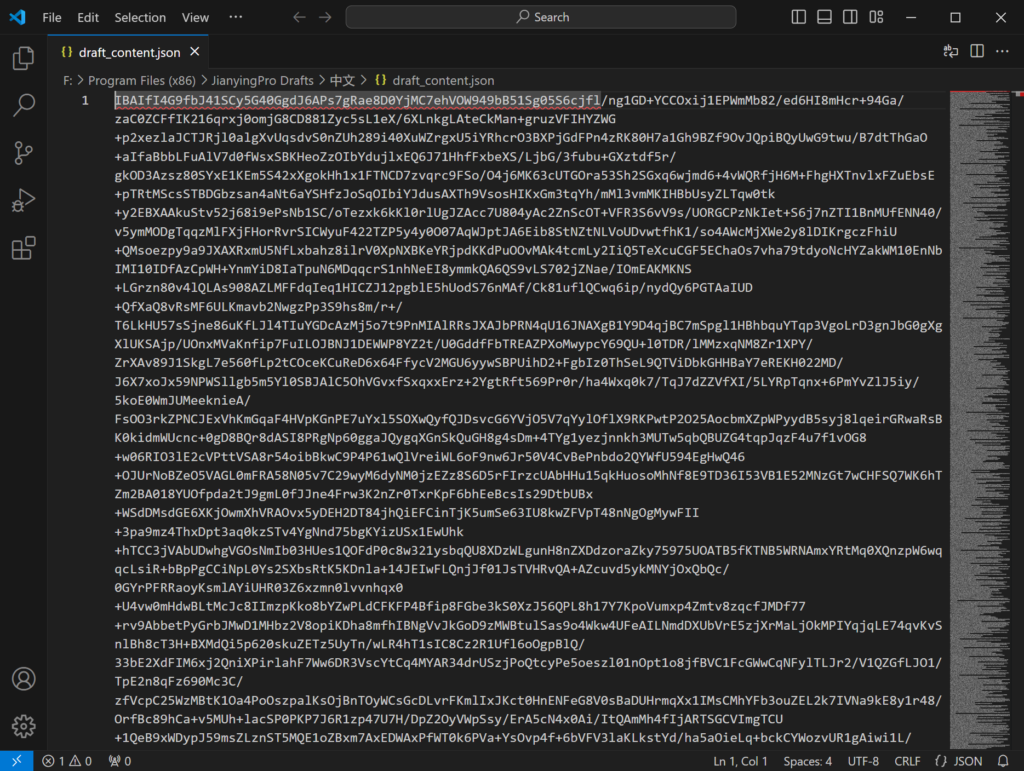Click Program Files (x86) breadcrumb

(142, 80)
